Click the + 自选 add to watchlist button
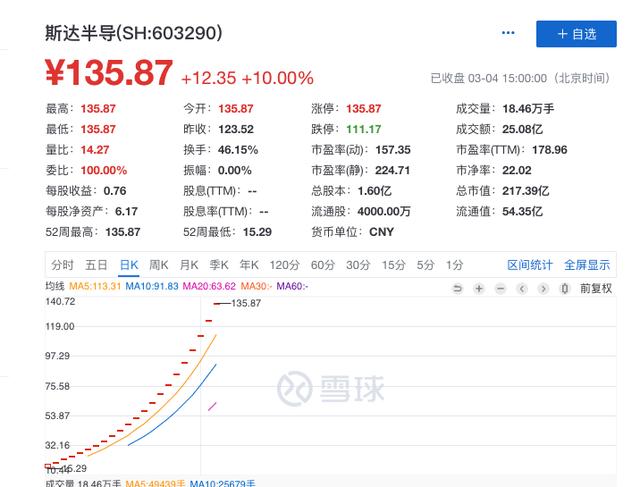The height and width of the screenshot is (487, 640). pos(576,34)
